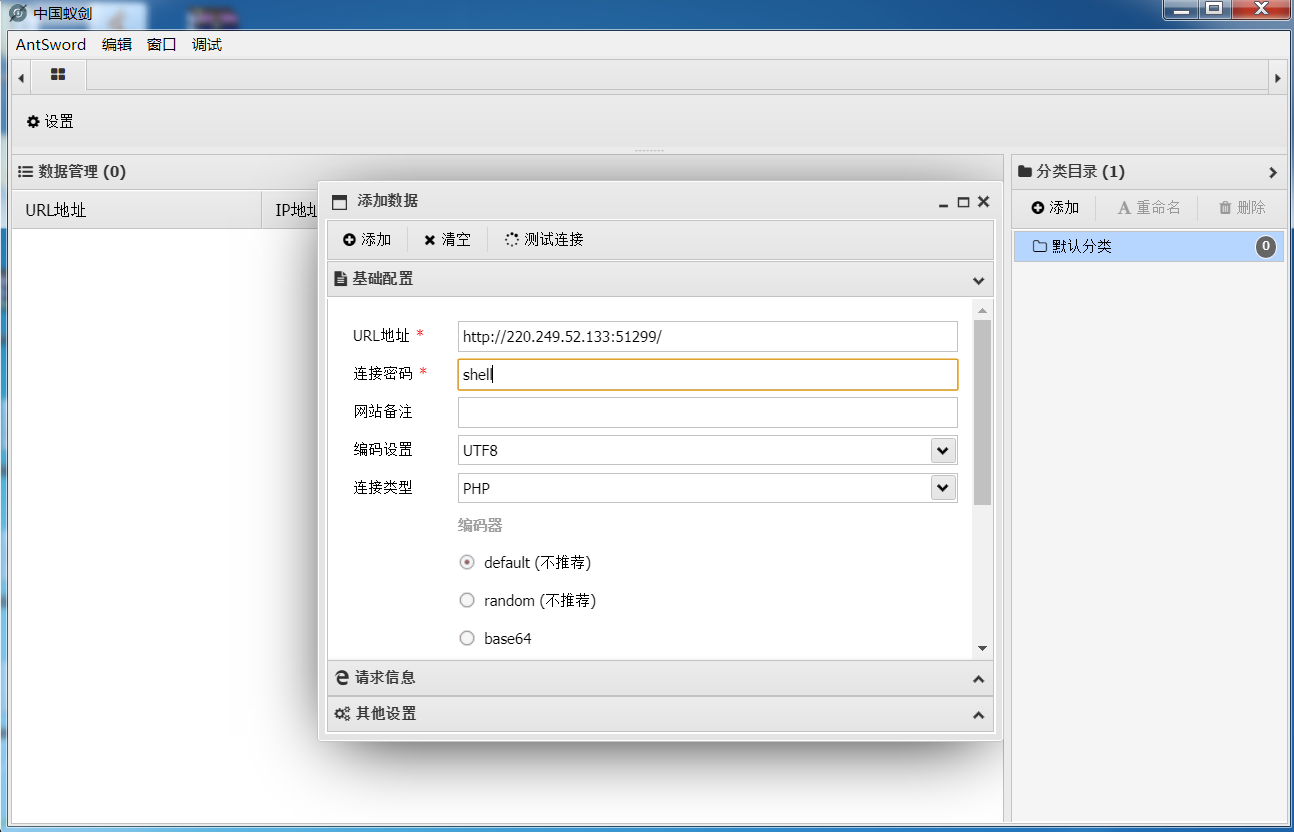Open 设置 with the gear icon
Screen dimensions: 1294x832
[x=50, y=121]
